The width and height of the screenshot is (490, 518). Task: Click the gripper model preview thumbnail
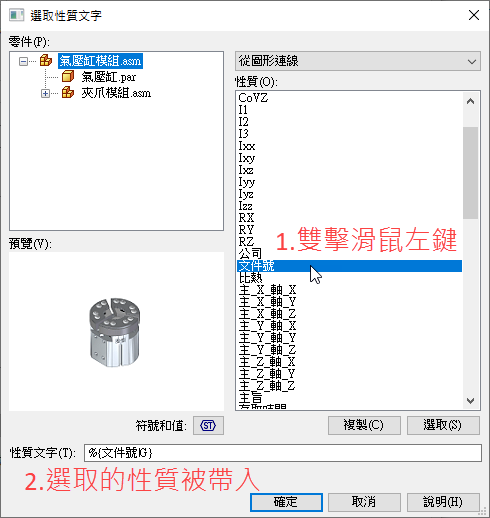(x=115, y=332)
